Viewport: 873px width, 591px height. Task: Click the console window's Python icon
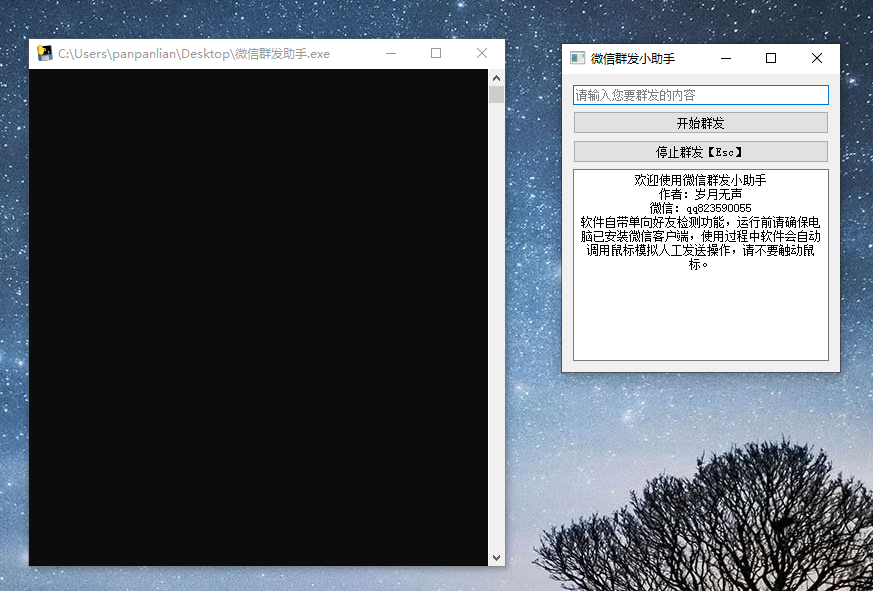pos(45,53)
